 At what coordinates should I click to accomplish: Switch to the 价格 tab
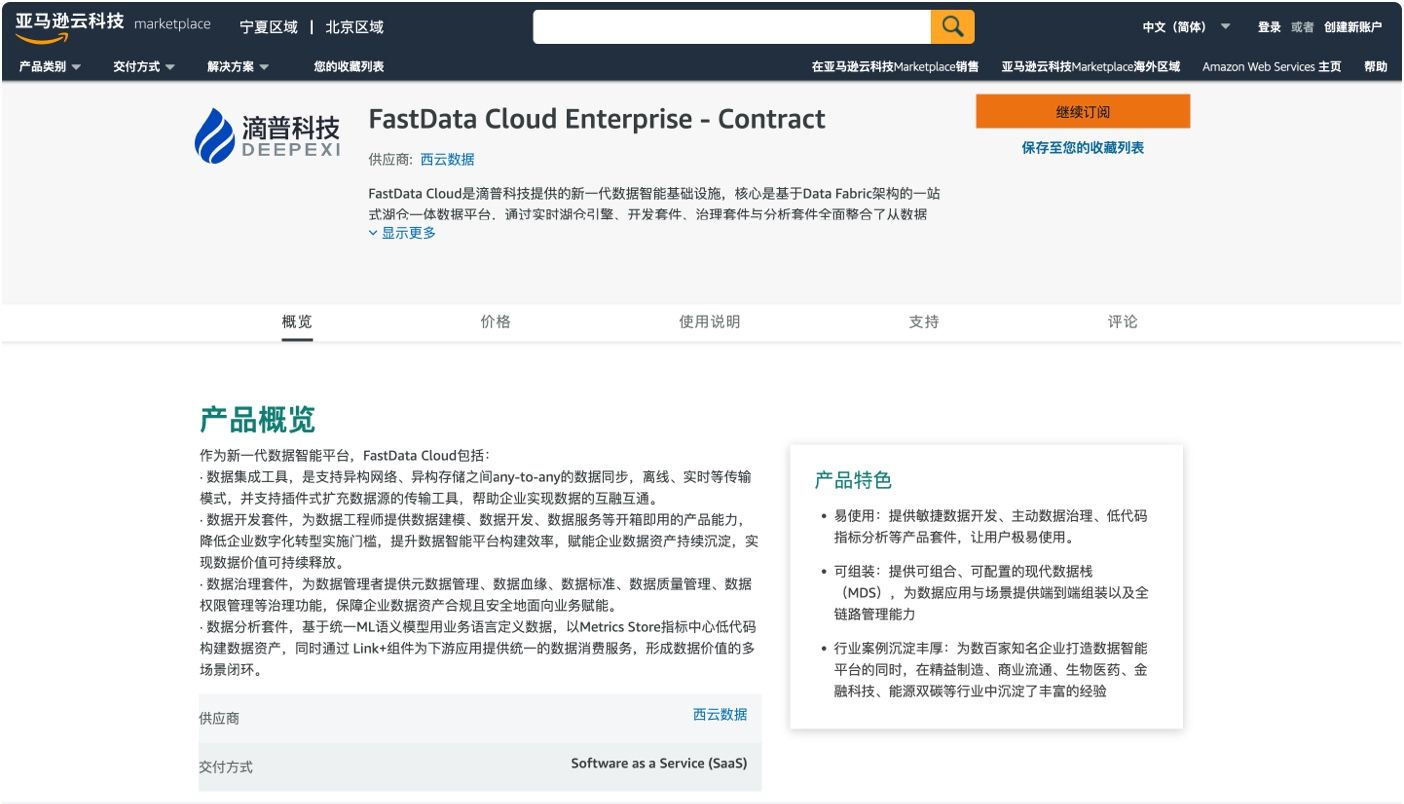point(497,321)
